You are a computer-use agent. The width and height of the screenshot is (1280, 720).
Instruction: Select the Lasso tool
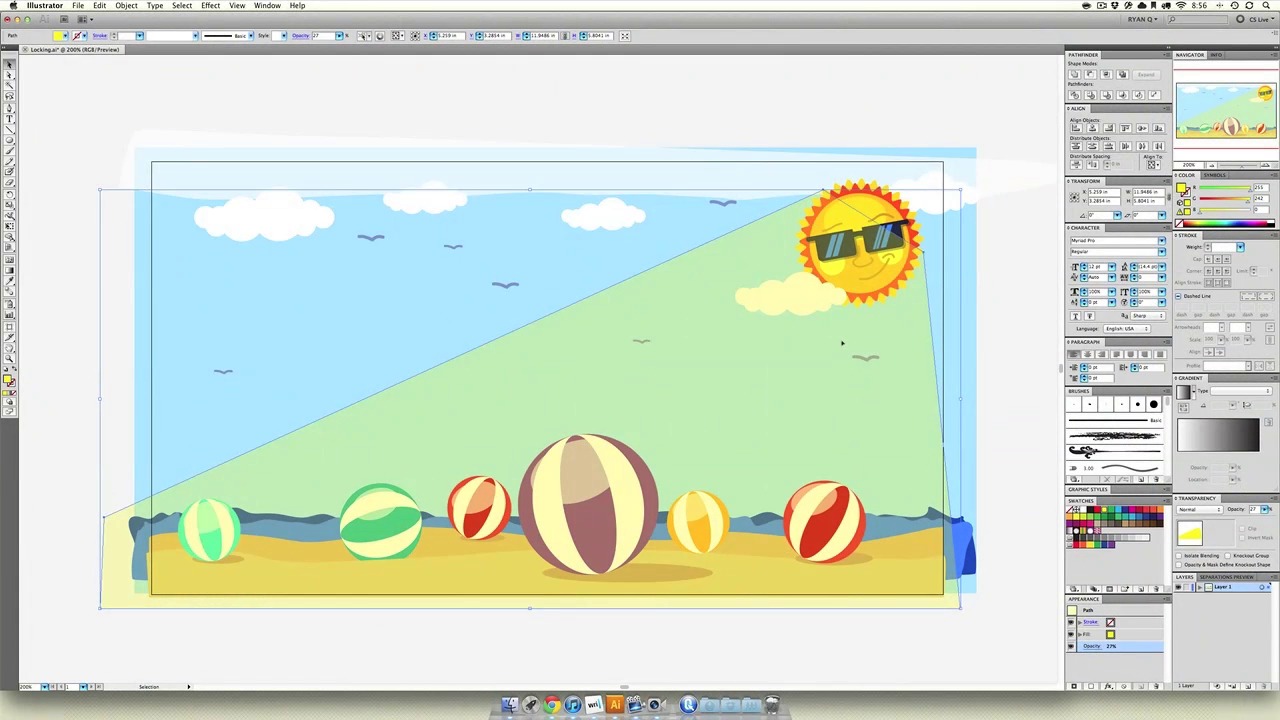[10, 95]
